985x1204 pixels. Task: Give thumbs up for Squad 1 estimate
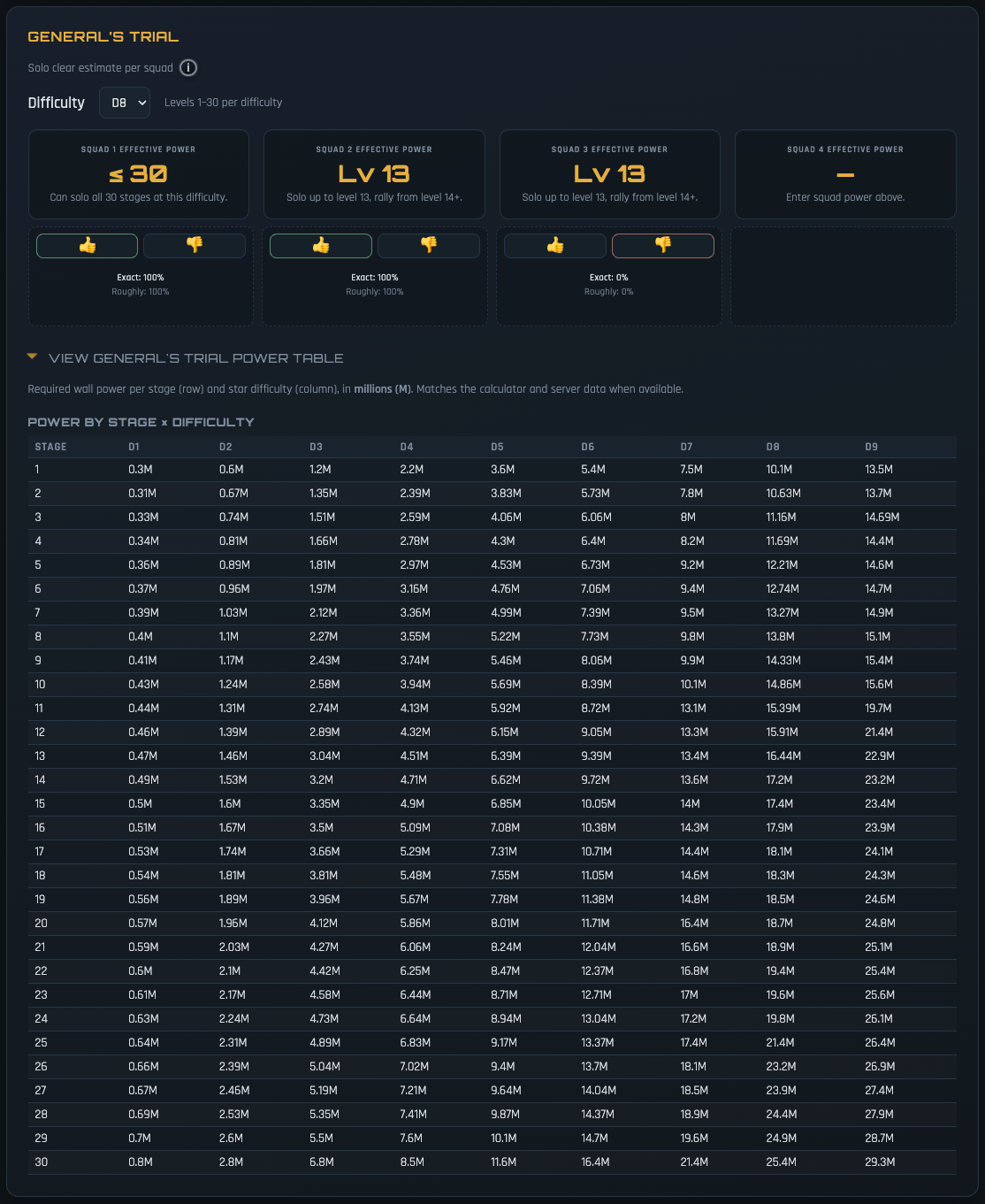pyautogui.click(x=87, y=246)
